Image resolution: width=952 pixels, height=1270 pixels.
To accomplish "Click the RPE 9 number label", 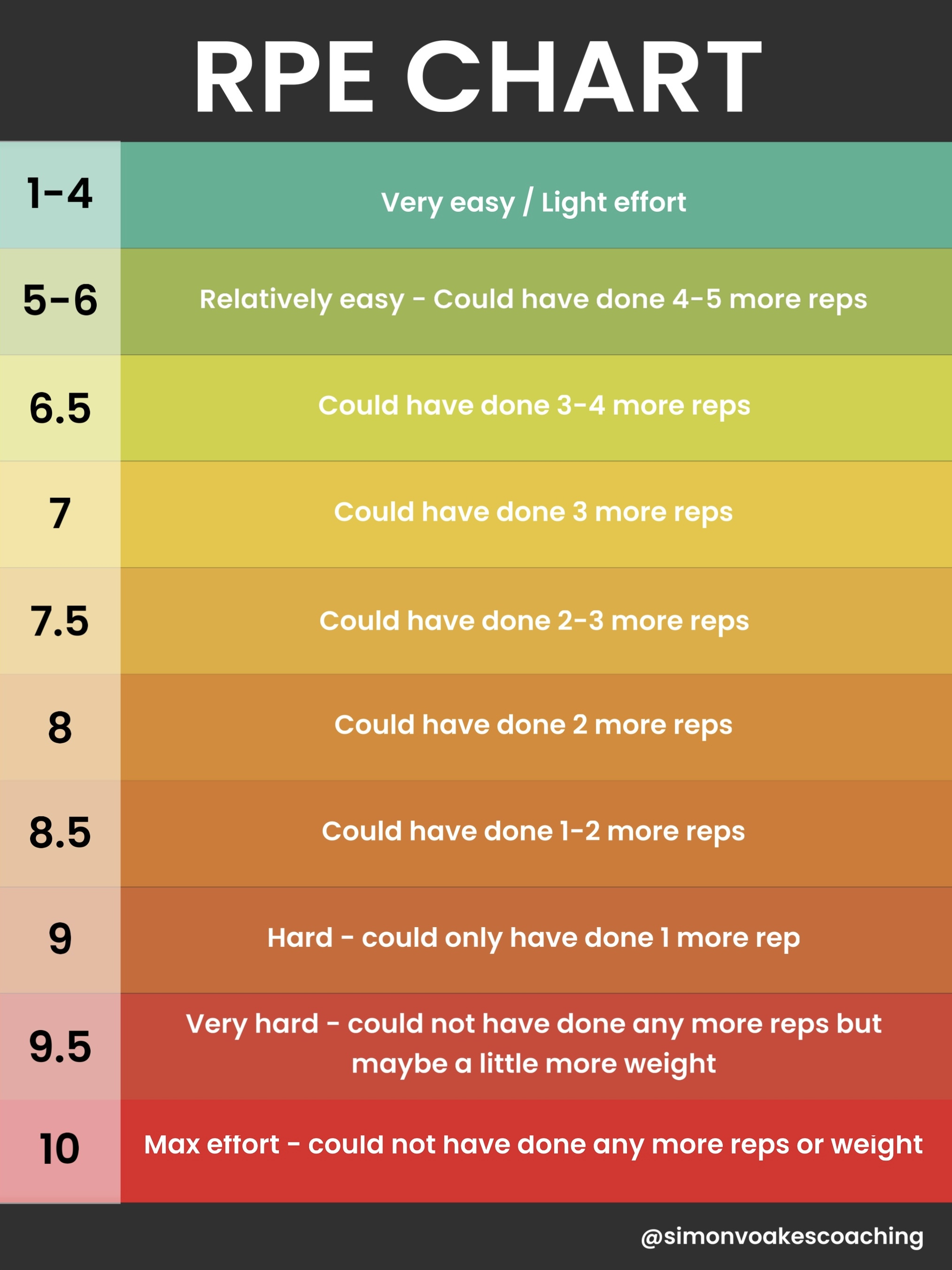I will coord(60,939).
